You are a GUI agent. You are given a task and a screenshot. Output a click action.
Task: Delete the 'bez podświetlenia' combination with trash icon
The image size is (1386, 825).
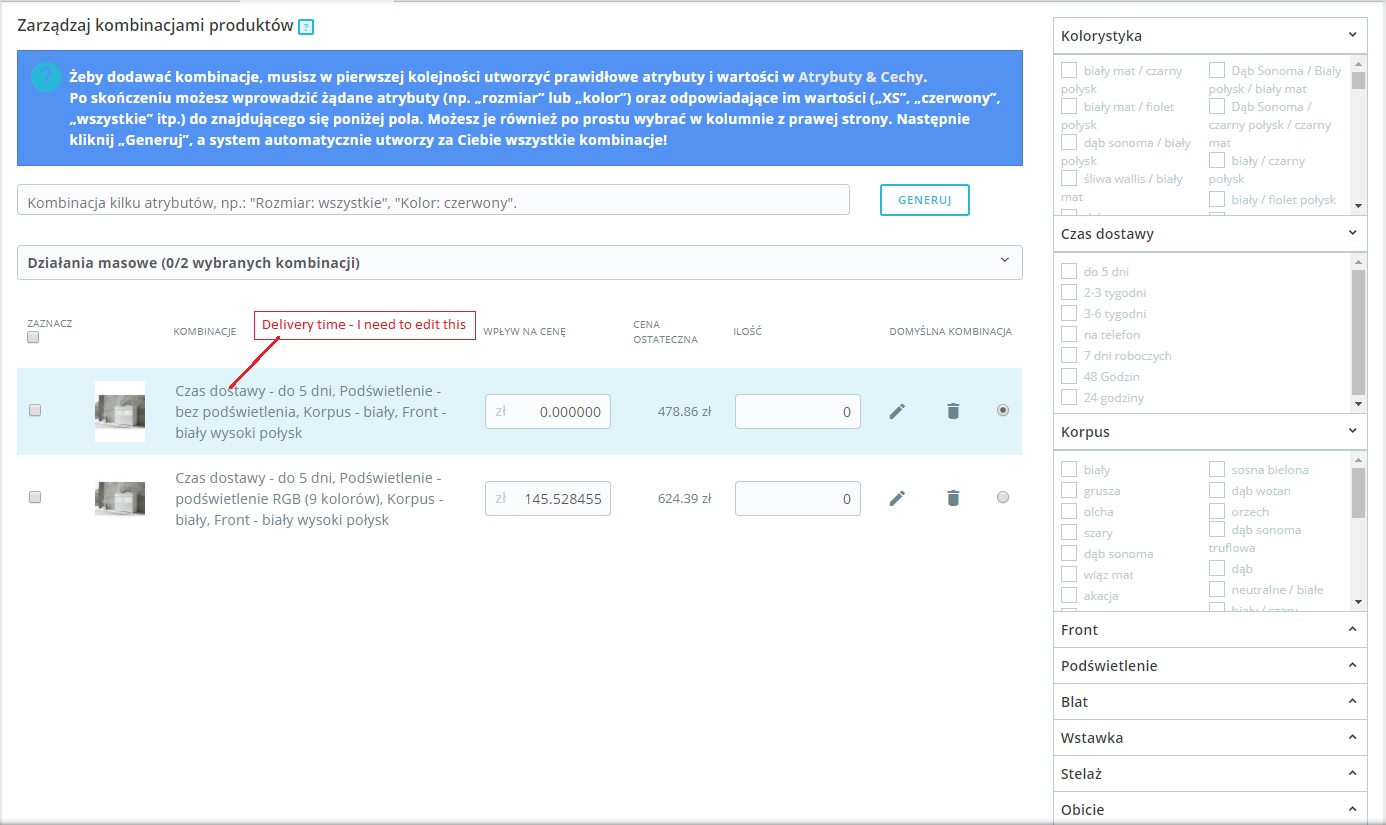(953, 411)
